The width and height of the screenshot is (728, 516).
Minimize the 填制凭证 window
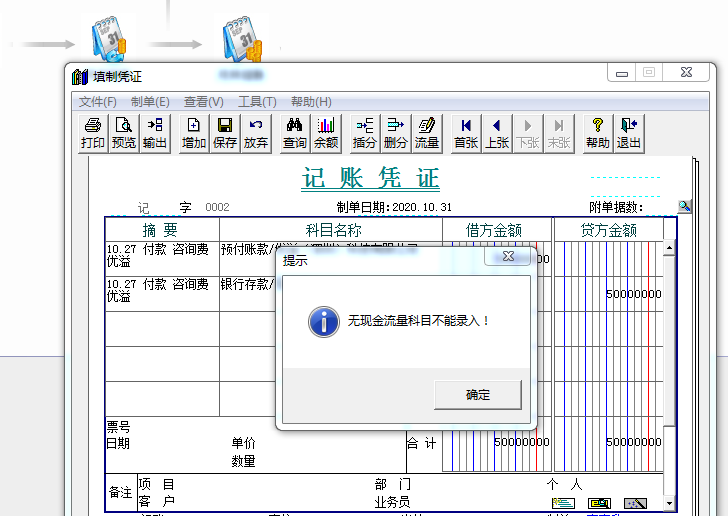[x=622, y=73]
